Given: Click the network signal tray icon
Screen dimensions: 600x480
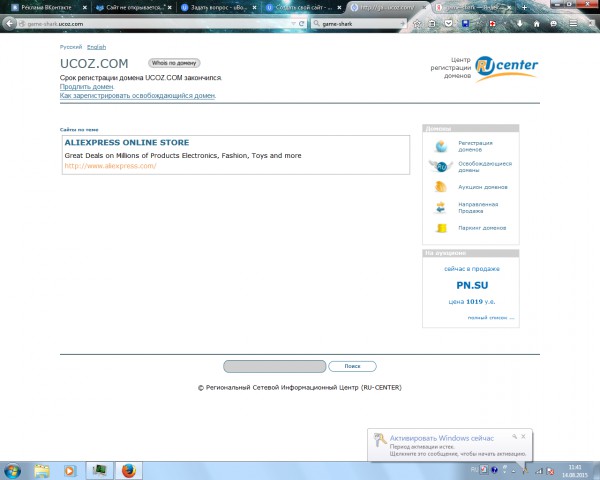Looking at the screenshot, I should (x=539, y=471).
